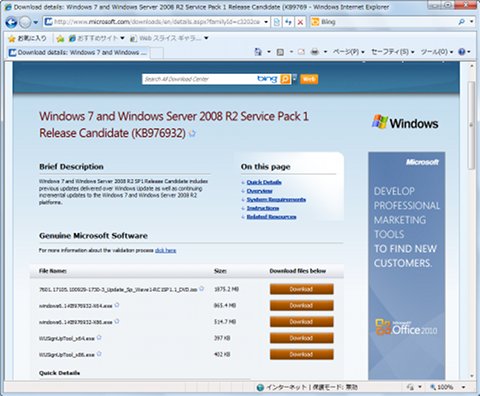Click the Refresh arrows icon
This screenshot has width=480, height=396.
click(x=288, y=22)
